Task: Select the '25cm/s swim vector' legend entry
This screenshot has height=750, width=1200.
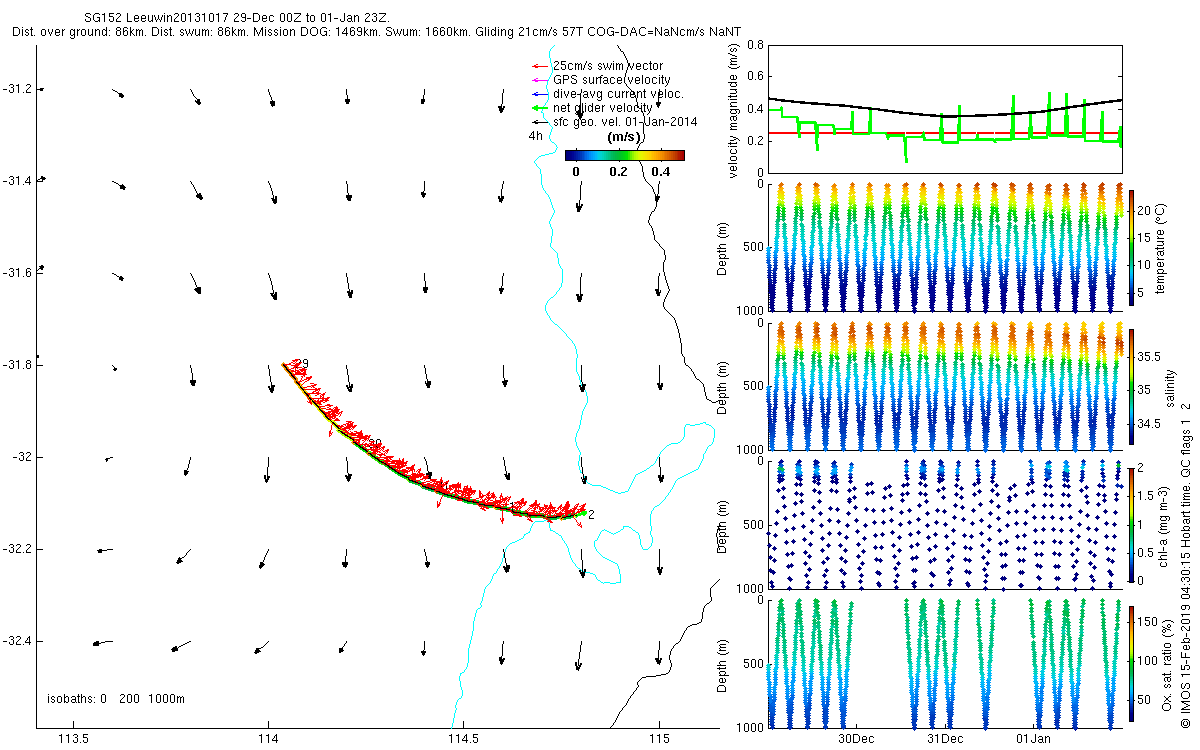Action: pos(607,66)
